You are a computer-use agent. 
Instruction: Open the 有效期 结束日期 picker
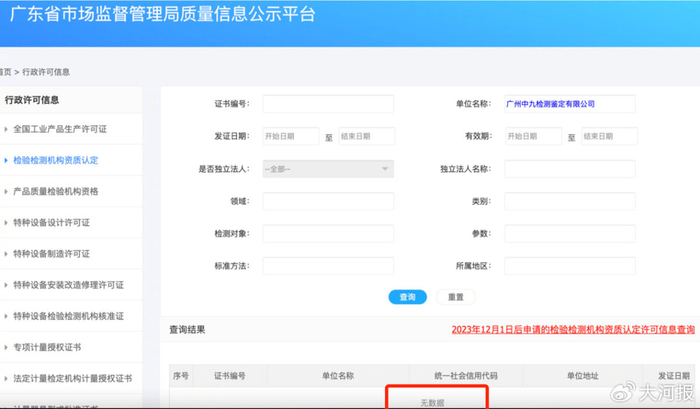point(609,136)
